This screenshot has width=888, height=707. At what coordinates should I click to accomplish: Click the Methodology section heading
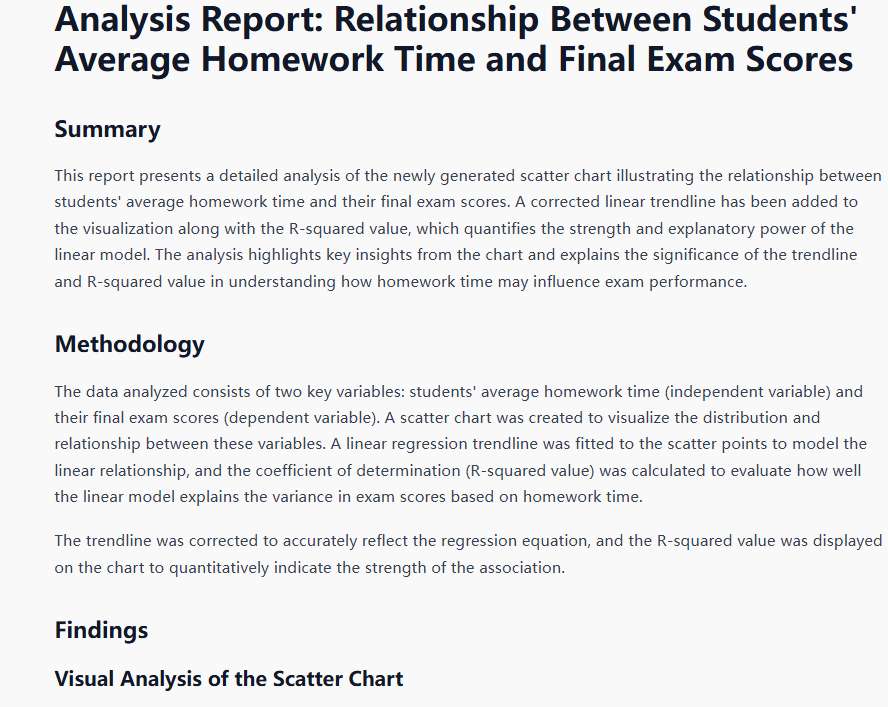coord(129,344)
